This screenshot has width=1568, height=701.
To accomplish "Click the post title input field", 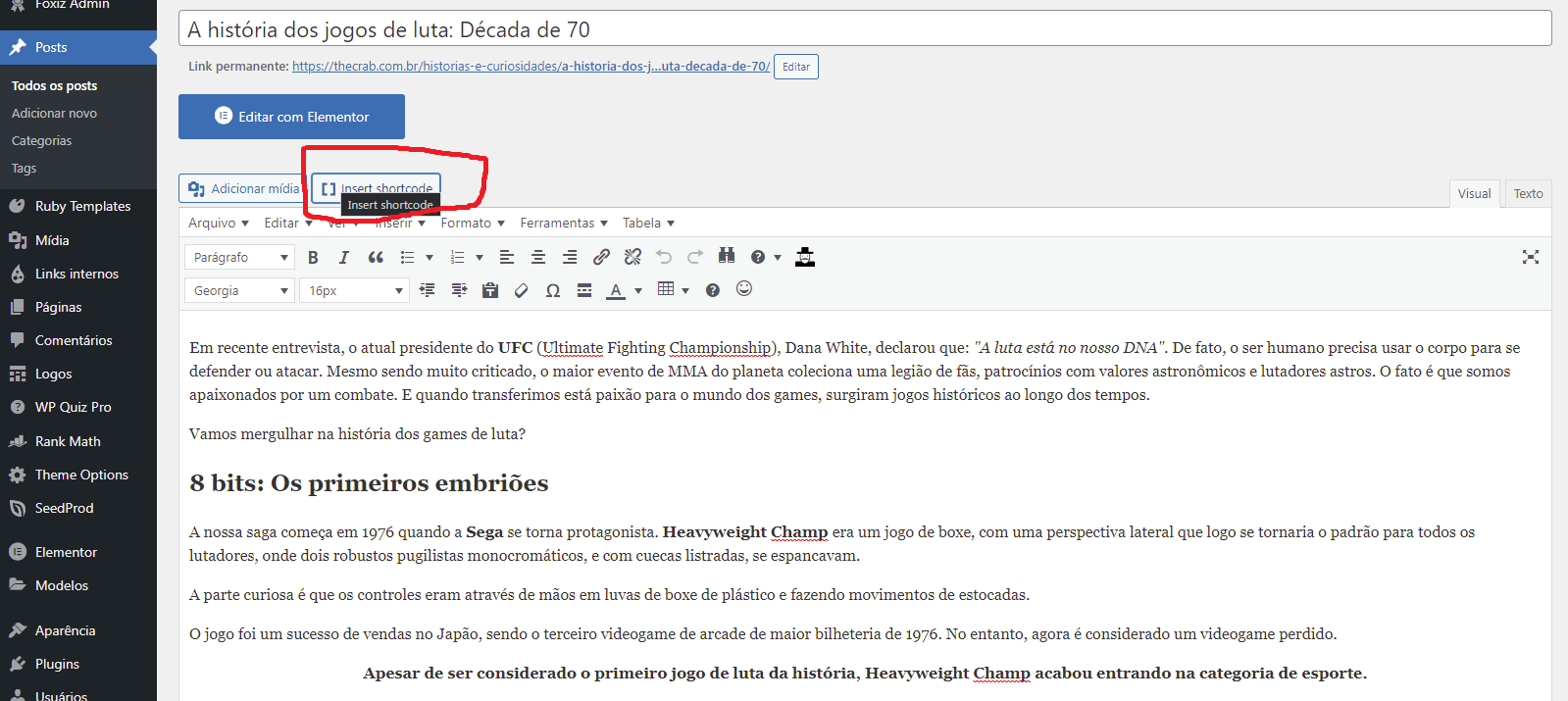I will [x=865, y=29].
